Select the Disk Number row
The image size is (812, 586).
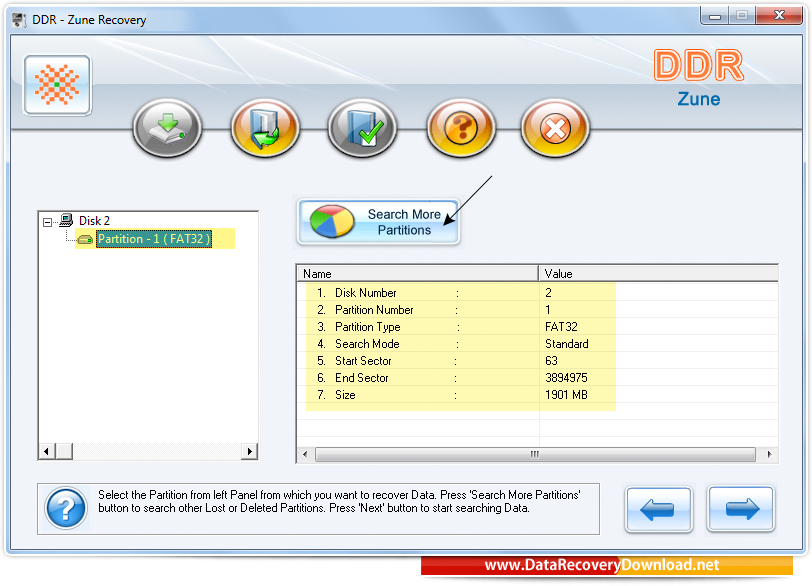point(537,292)
